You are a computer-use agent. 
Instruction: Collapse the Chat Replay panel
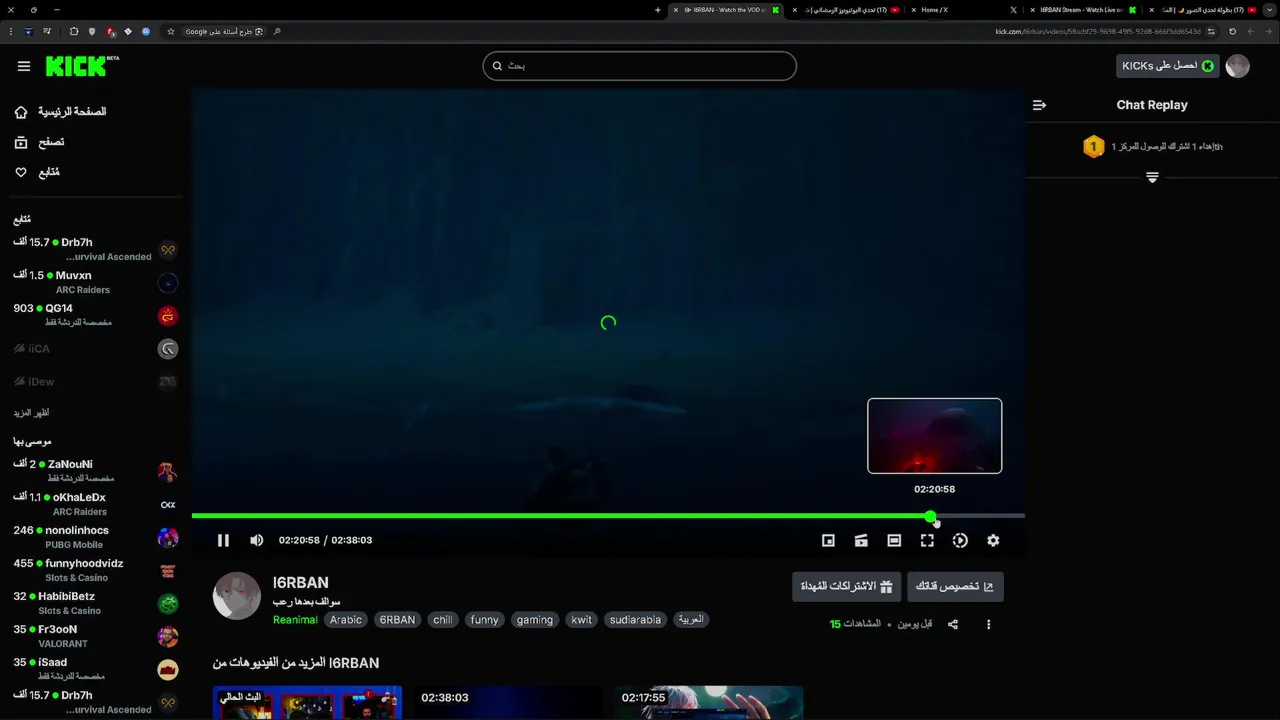pos(1039,105)
